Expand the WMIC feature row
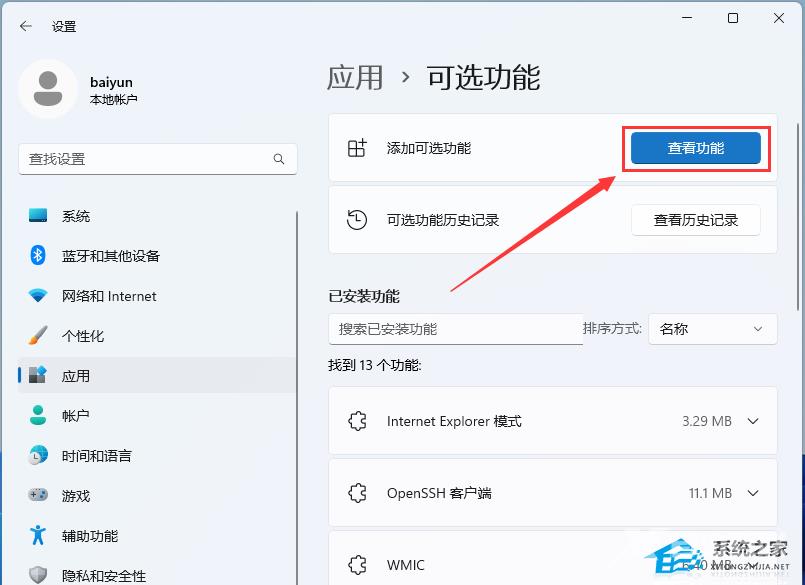 click(553, 558)
